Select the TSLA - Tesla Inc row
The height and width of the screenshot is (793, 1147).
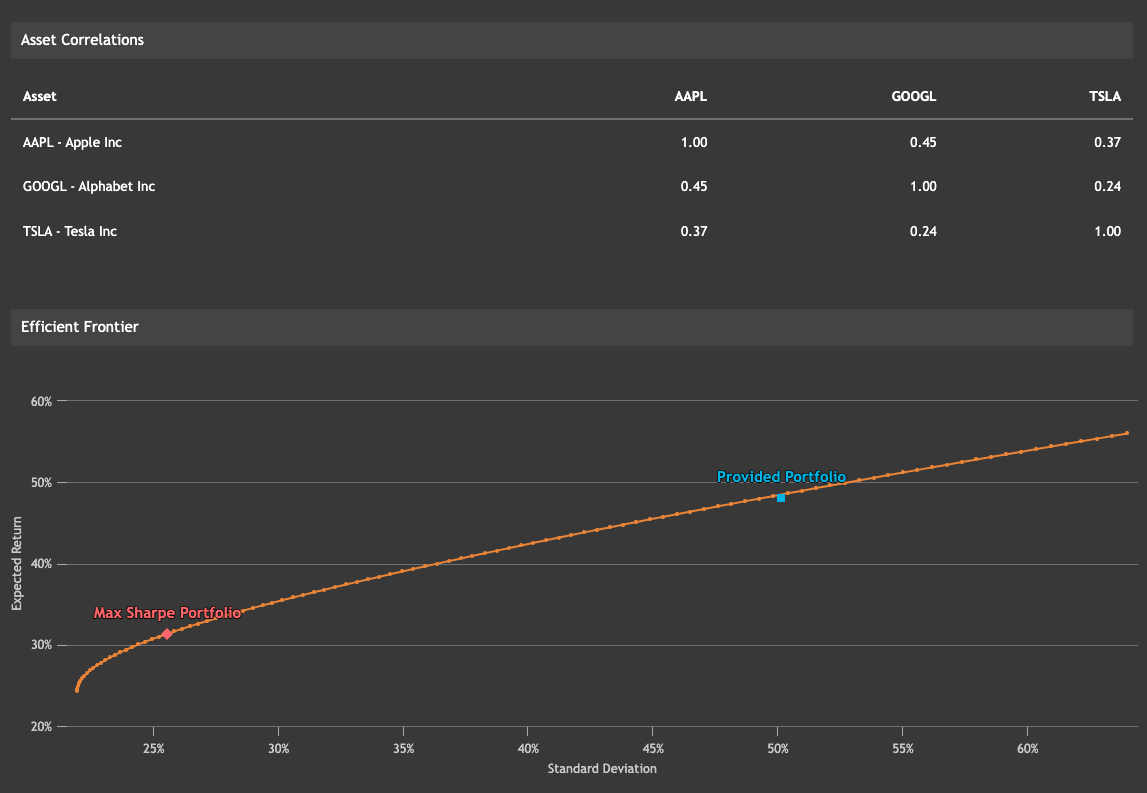69,231
